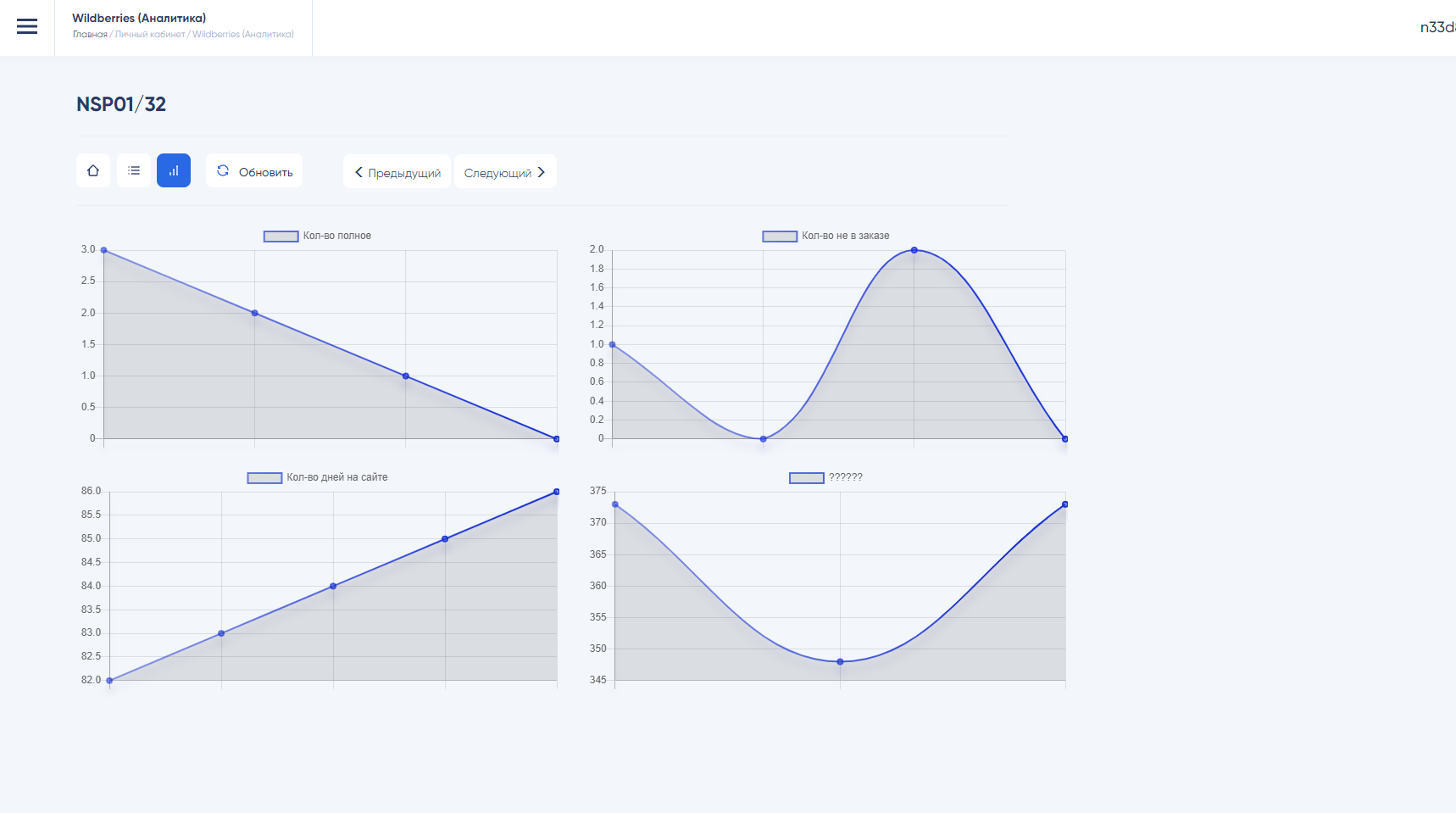Open the hamburger sidebar menu
This screenshot has width=1456, height=813.
click(27, 27)
